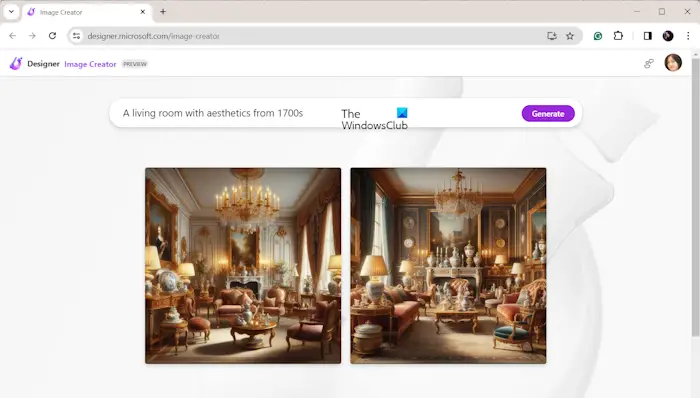Toggle the browser side panel
The height and width of the screenshot is (398, 700).
pos(647,36)
